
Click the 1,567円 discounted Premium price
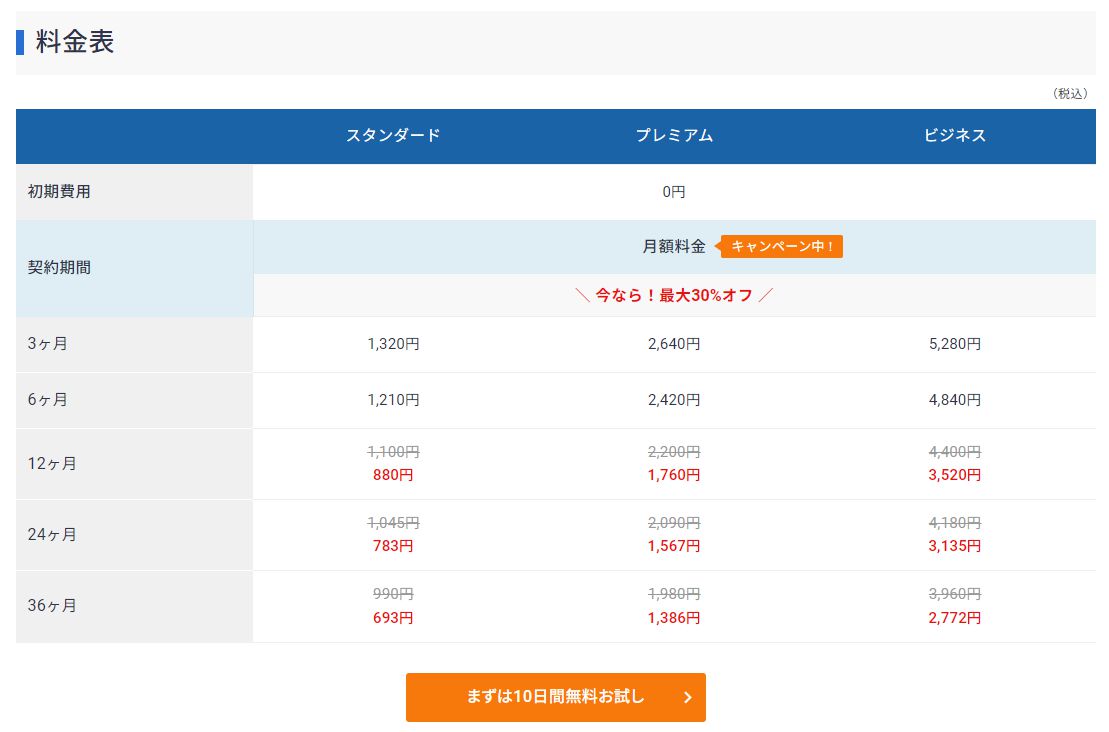[x=674, y=546]
